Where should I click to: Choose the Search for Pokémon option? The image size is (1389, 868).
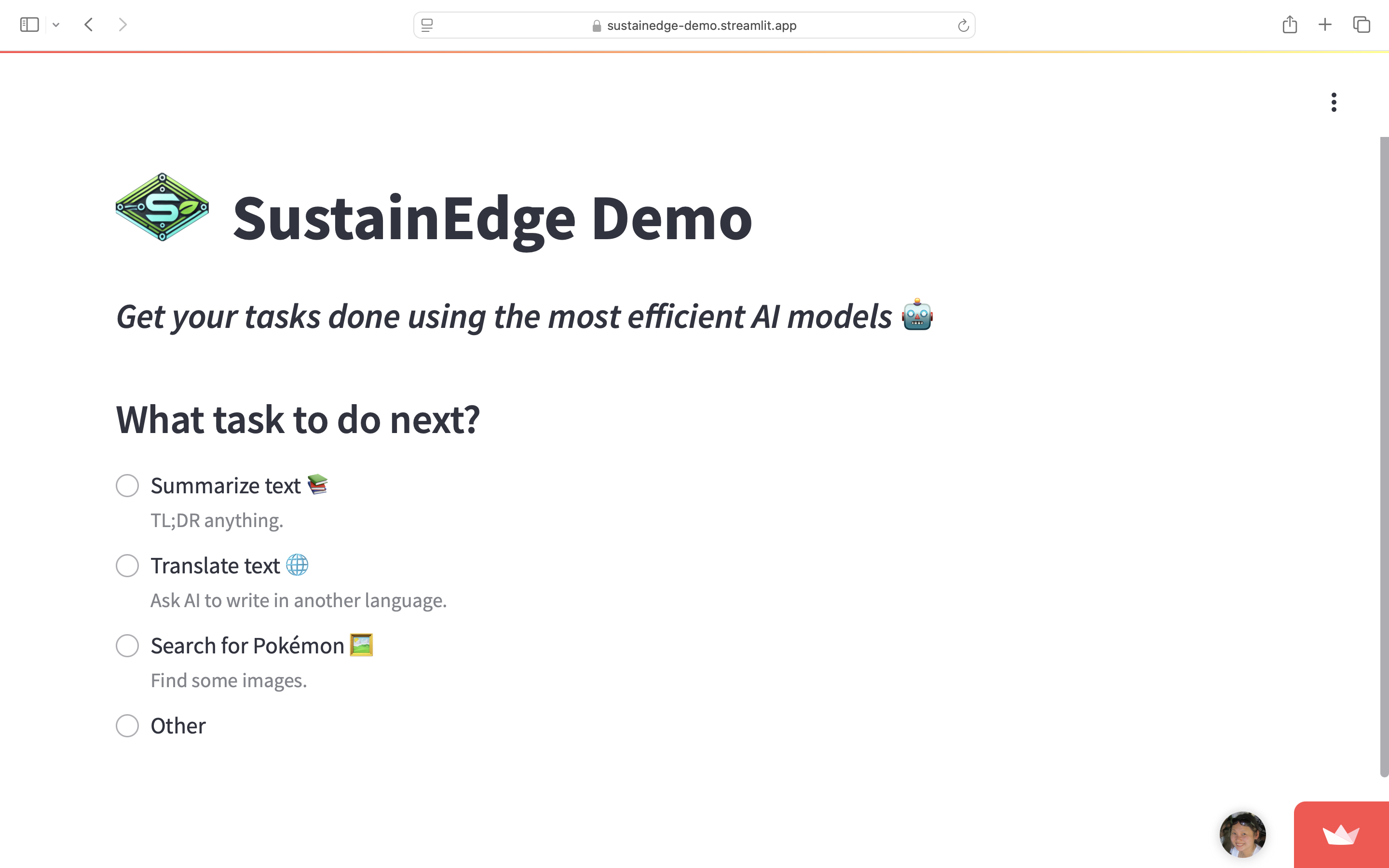tap(127, 646)
